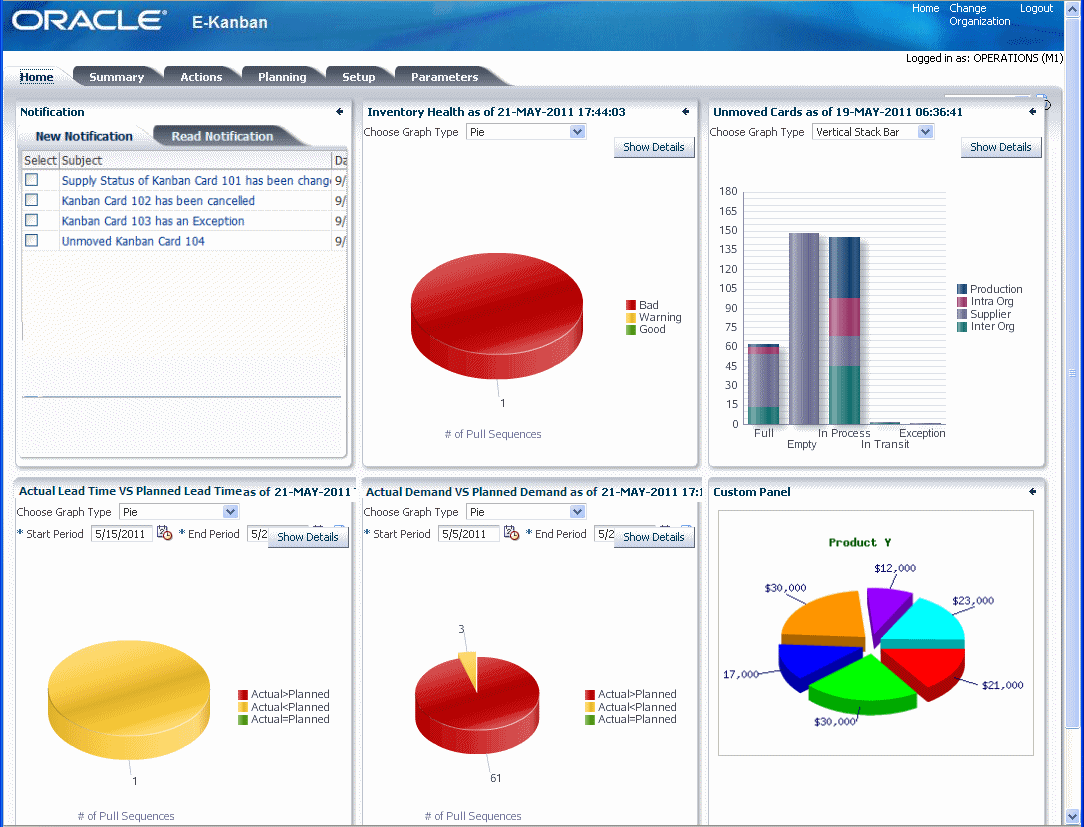
Task: Open the Planning tab
Action: [x=282, y=77]
